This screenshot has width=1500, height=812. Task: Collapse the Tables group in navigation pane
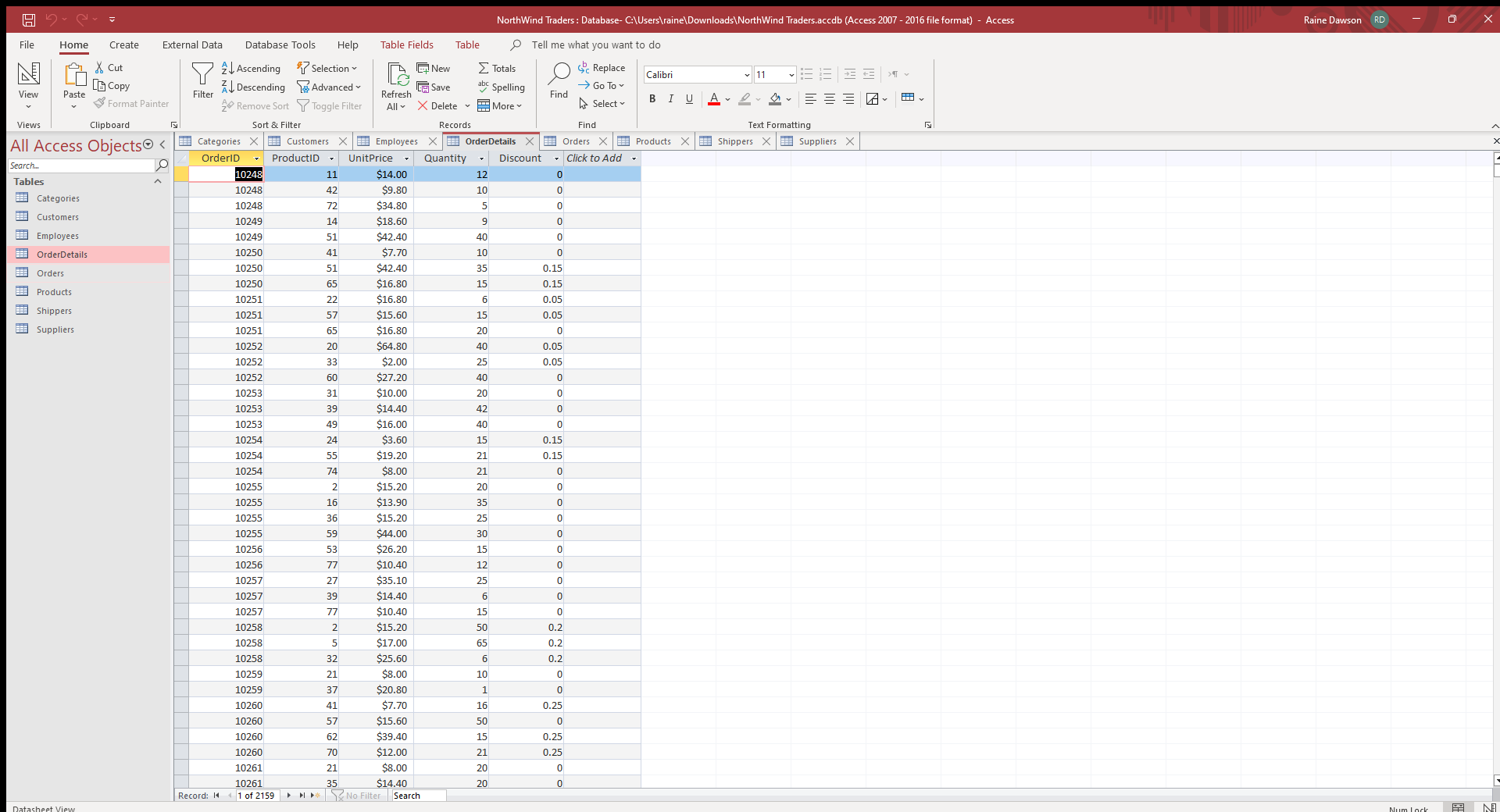(158, 182)
